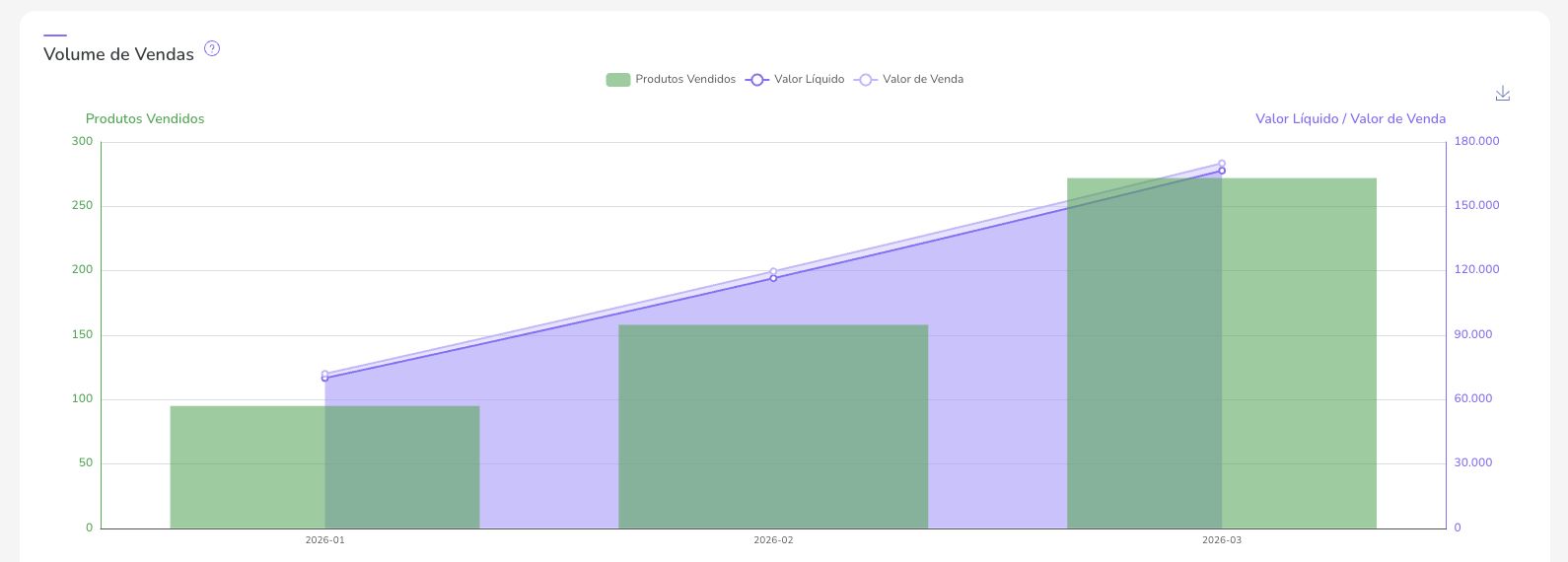The height and width of the screenshot is (562, 1568).
Task: Click the 180.000 right axis tick label
Action: [x=1476, y=142]
